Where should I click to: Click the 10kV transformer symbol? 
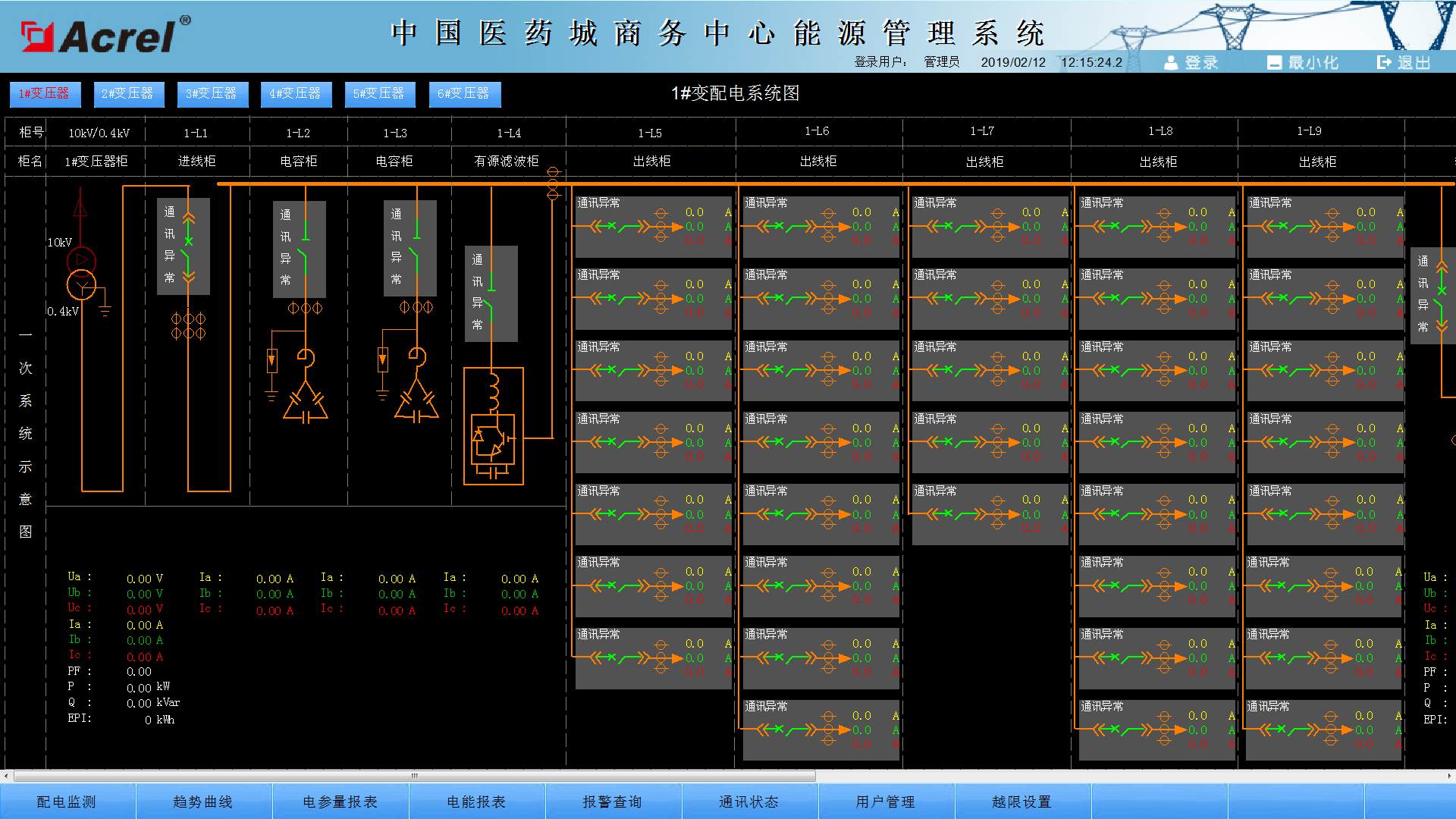tap(81, 274)
